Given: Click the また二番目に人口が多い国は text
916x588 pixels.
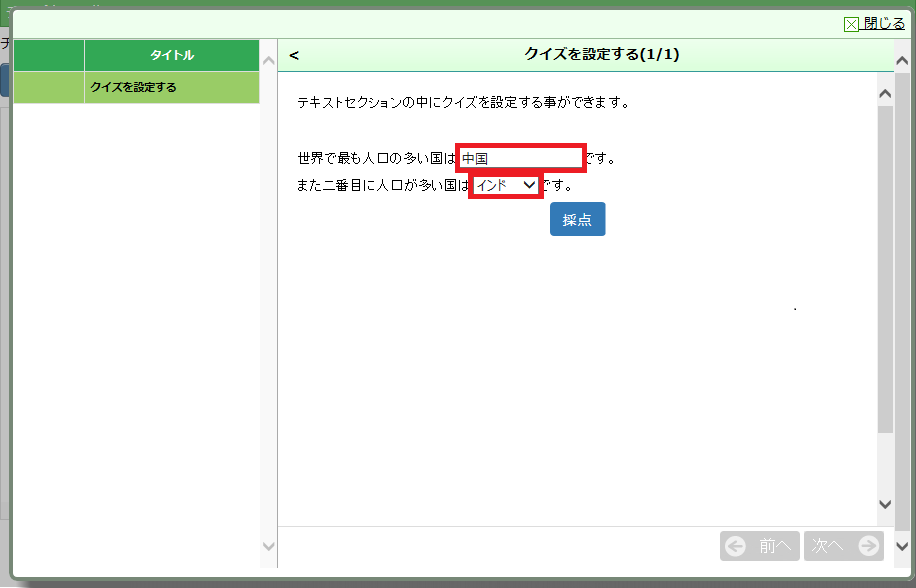Looking at the screenshot, I should [382, 185].
